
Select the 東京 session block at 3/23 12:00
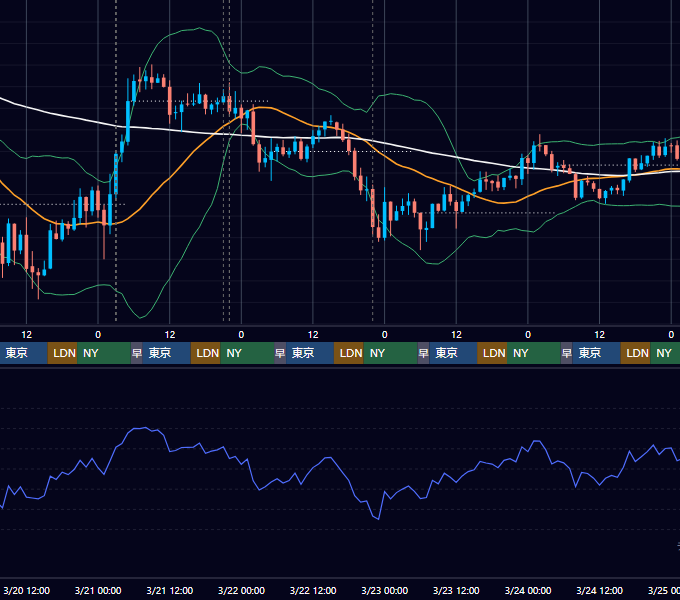tap(453, 353)
